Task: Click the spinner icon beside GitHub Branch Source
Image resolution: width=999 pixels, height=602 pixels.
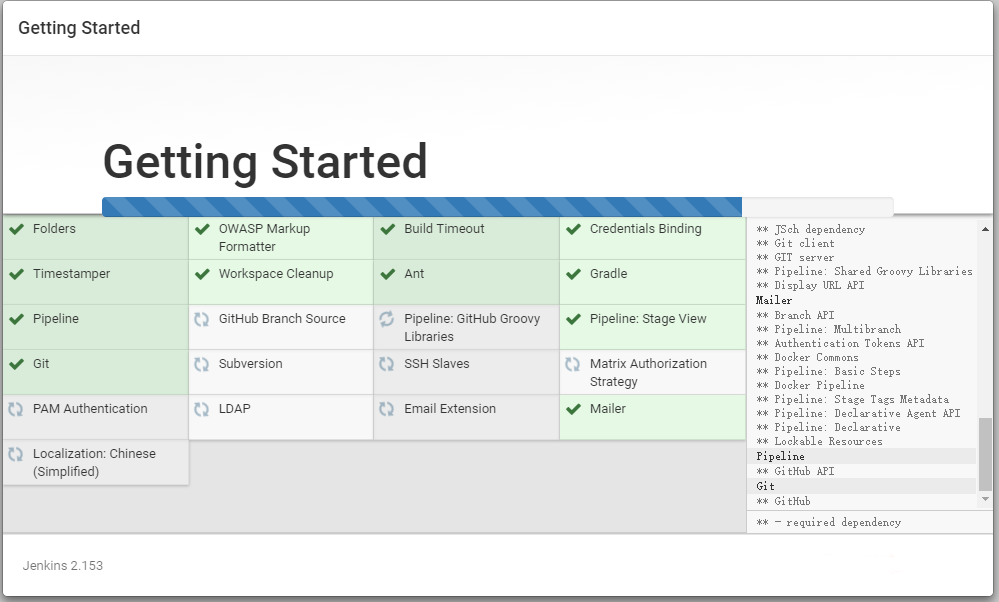Action: click(x=202, y=319)
